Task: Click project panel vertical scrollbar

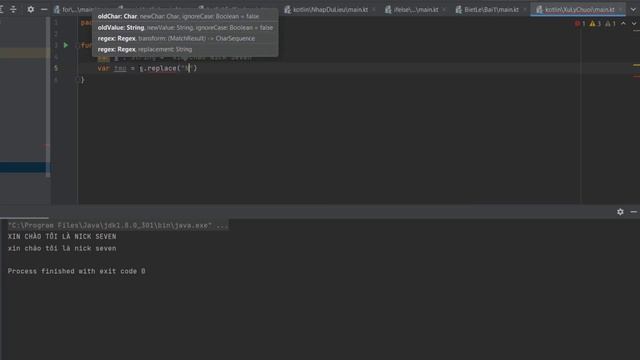Action: 48,97
